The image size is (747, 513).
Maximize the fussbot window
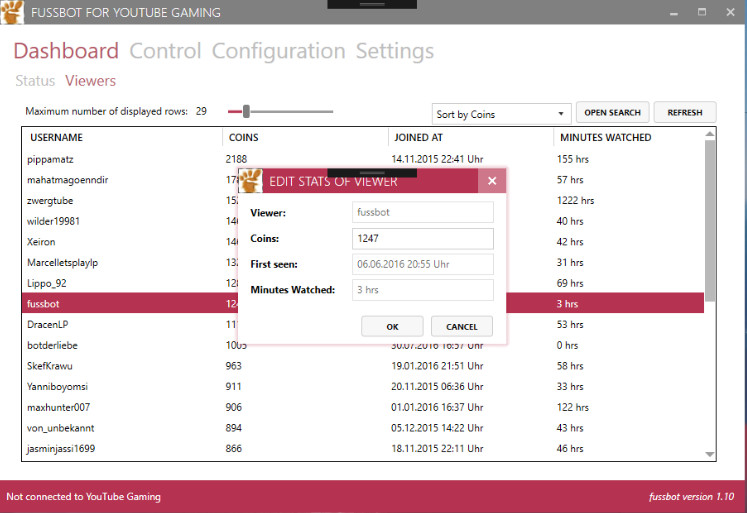[x=702, y=12]
